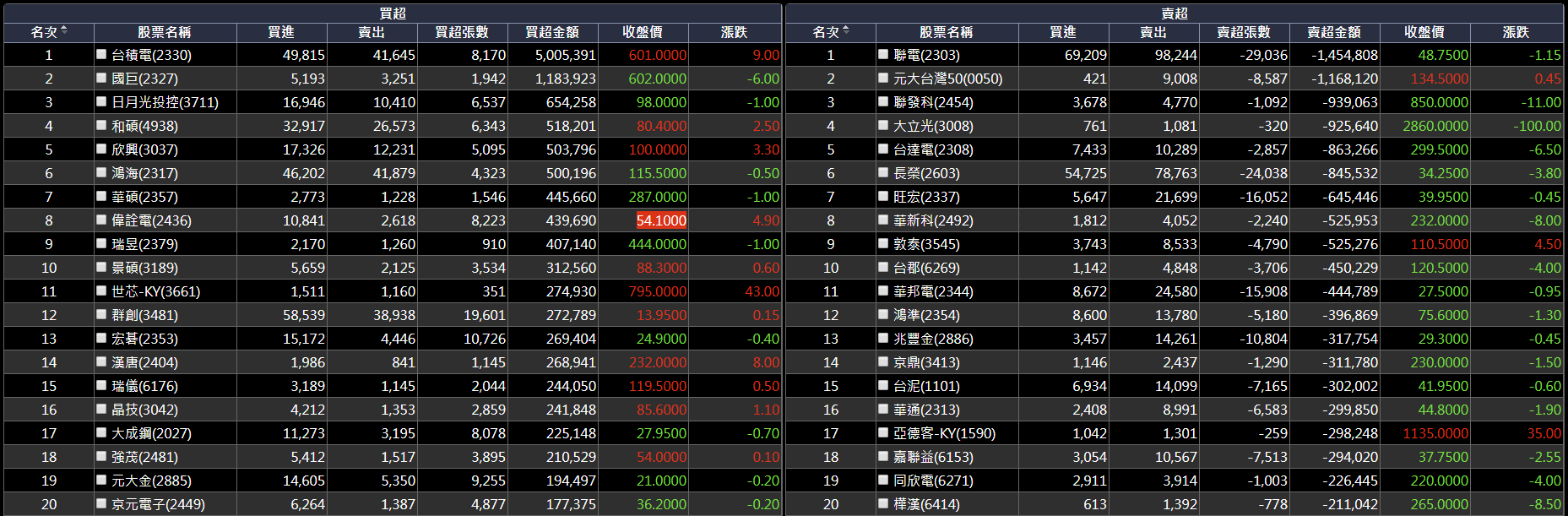This screenshot has height=516, width=1568.
Task: Tick the 兆豐金(2886) checkbox
Action: 883,338
